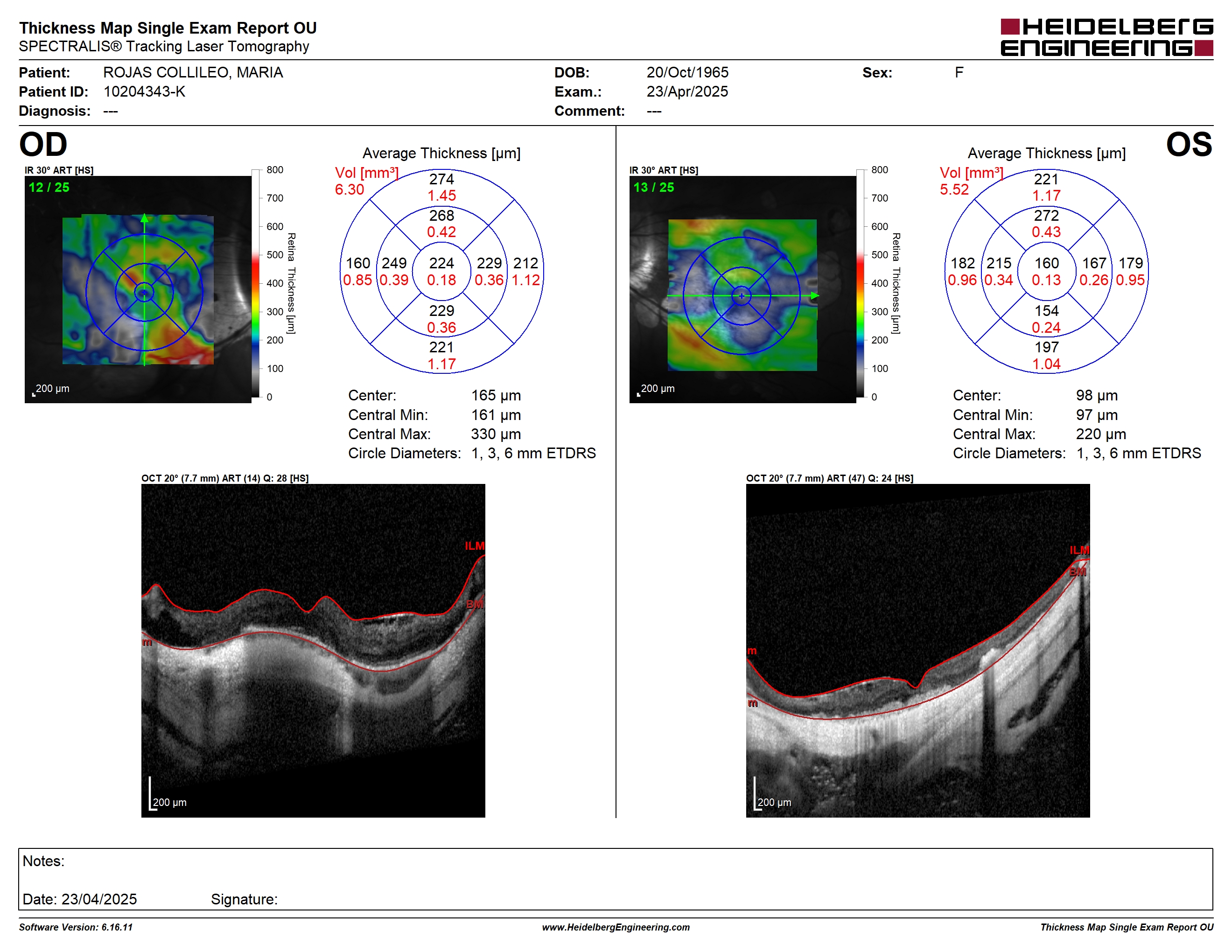Click the OS retina thickness map thumbnail

tap(742, 289)
